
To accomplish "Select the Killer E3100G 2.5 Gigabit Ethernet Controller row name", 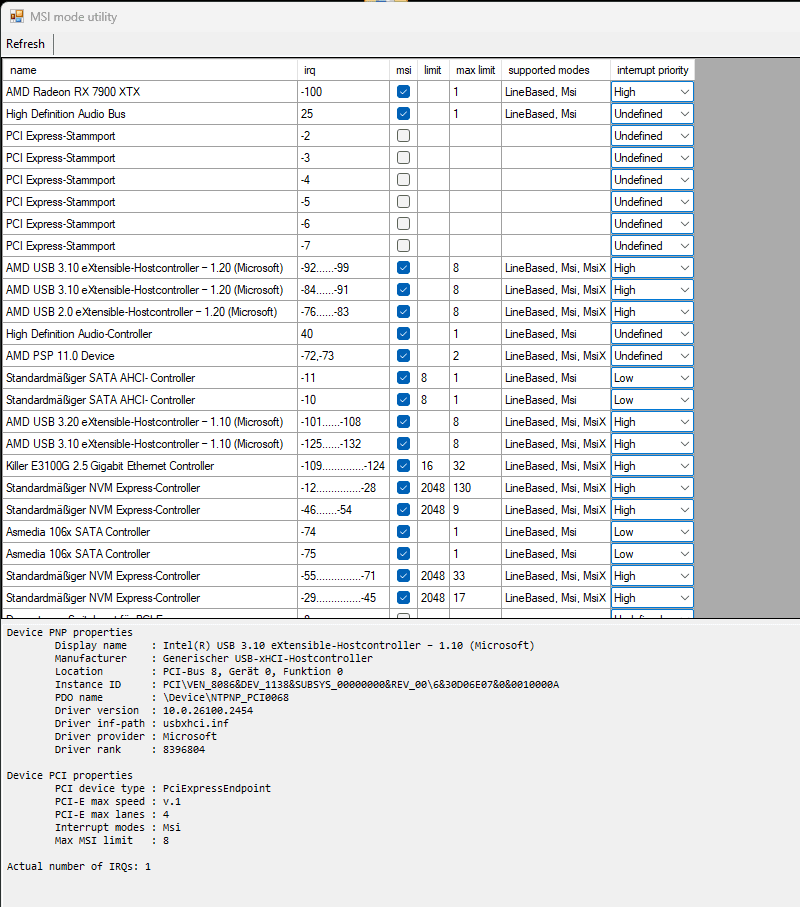I will 150,465.
